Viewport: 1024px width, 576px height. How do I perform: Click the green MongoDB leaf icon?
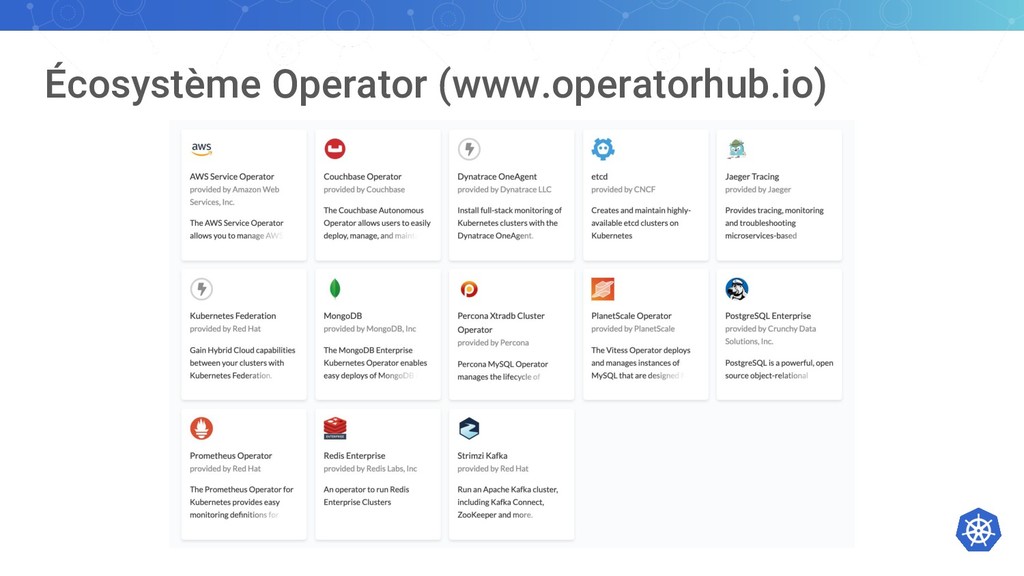coord(335,289)
